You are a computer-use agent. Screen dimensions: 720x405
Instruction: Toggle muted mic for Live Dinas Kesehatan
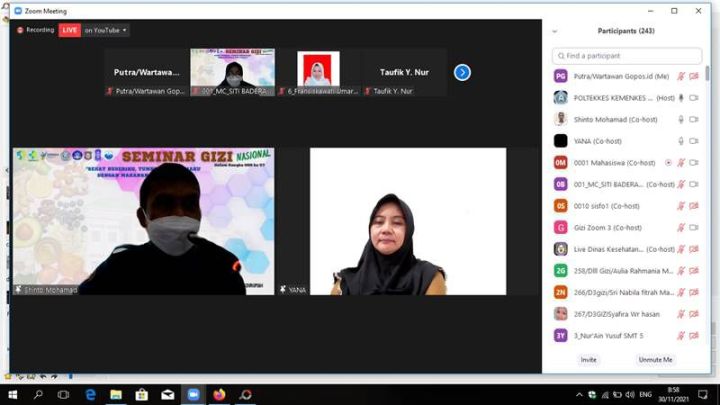coord(681,249)
